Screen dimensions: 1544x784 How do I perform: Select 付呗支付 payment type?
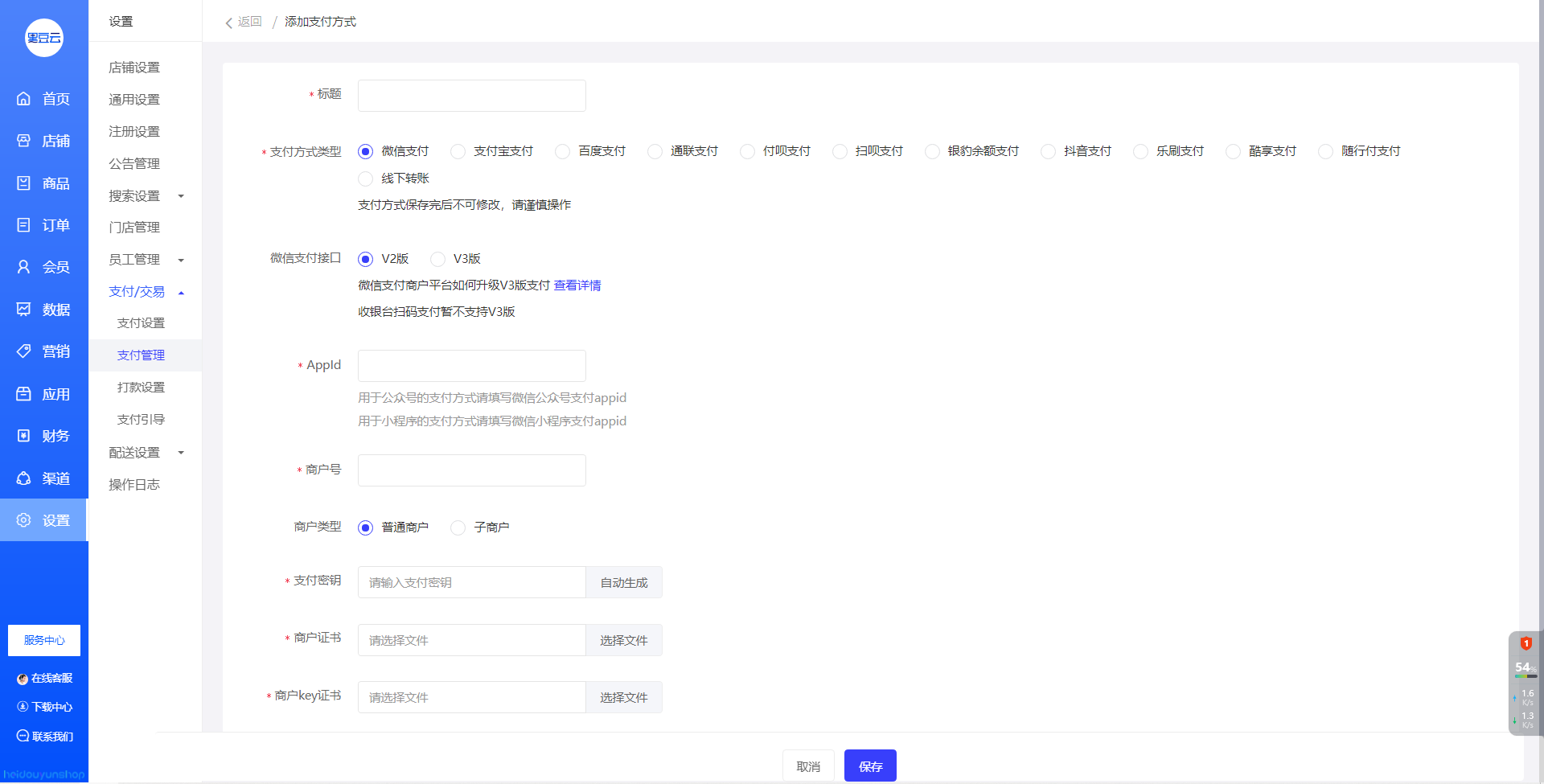[747, 151]
